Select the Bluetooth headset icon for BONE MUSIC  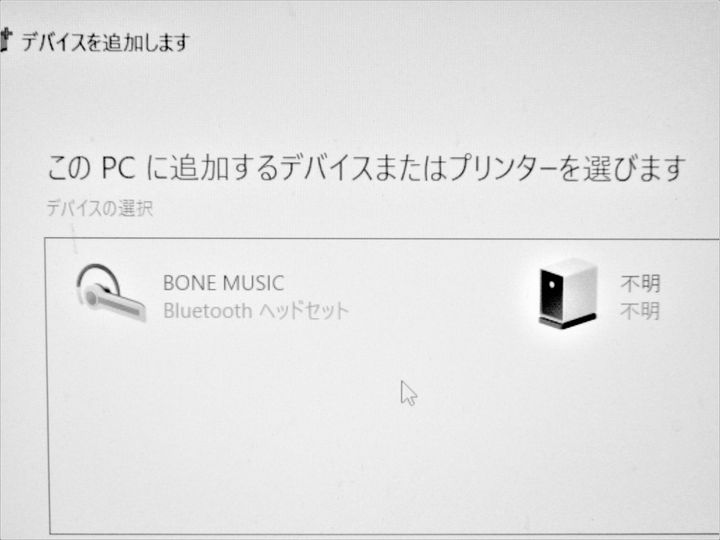pyautogui.click(x=111, y=293)
